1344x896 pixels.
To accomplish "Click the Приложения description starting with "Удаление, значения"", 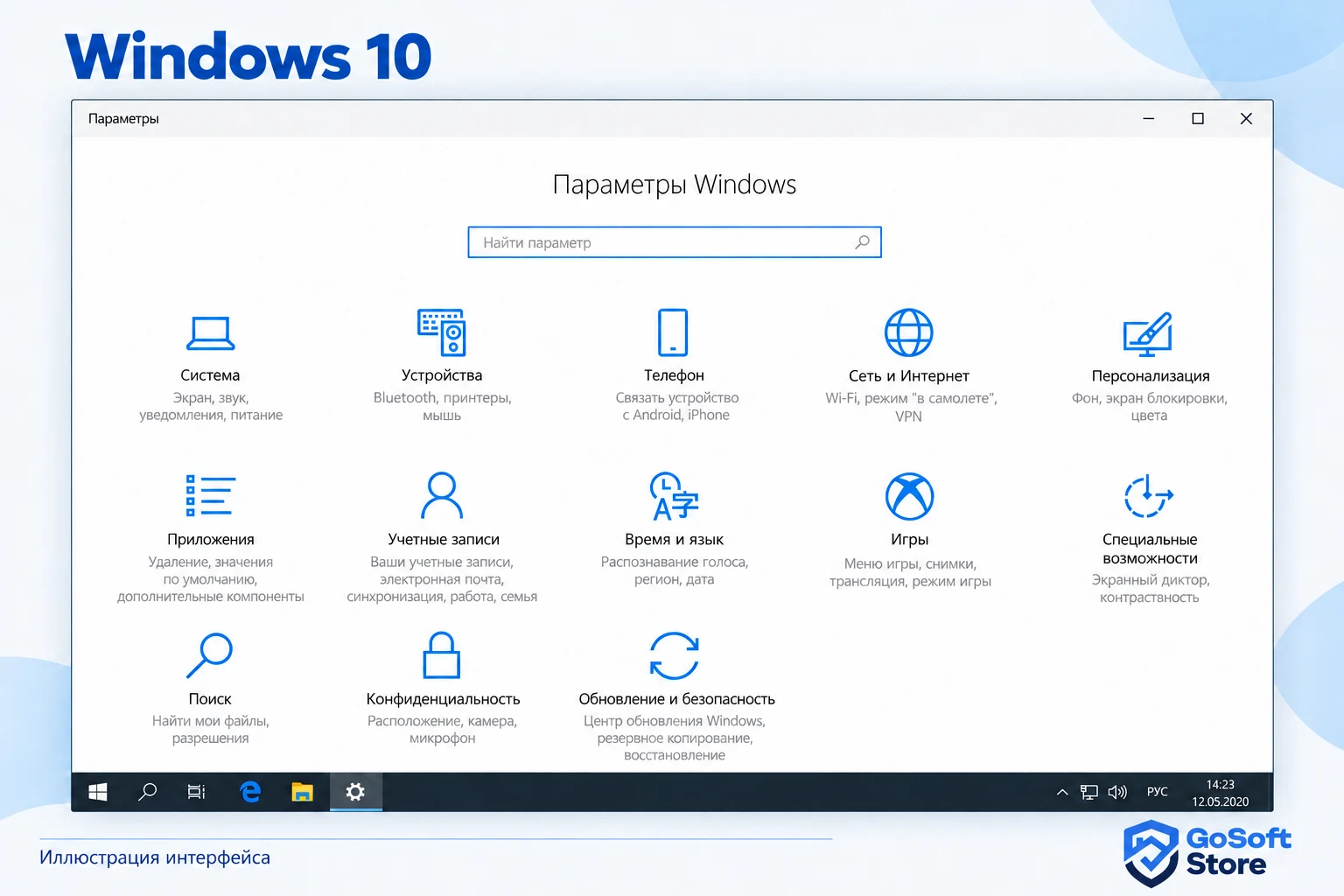I will point(211,579).
